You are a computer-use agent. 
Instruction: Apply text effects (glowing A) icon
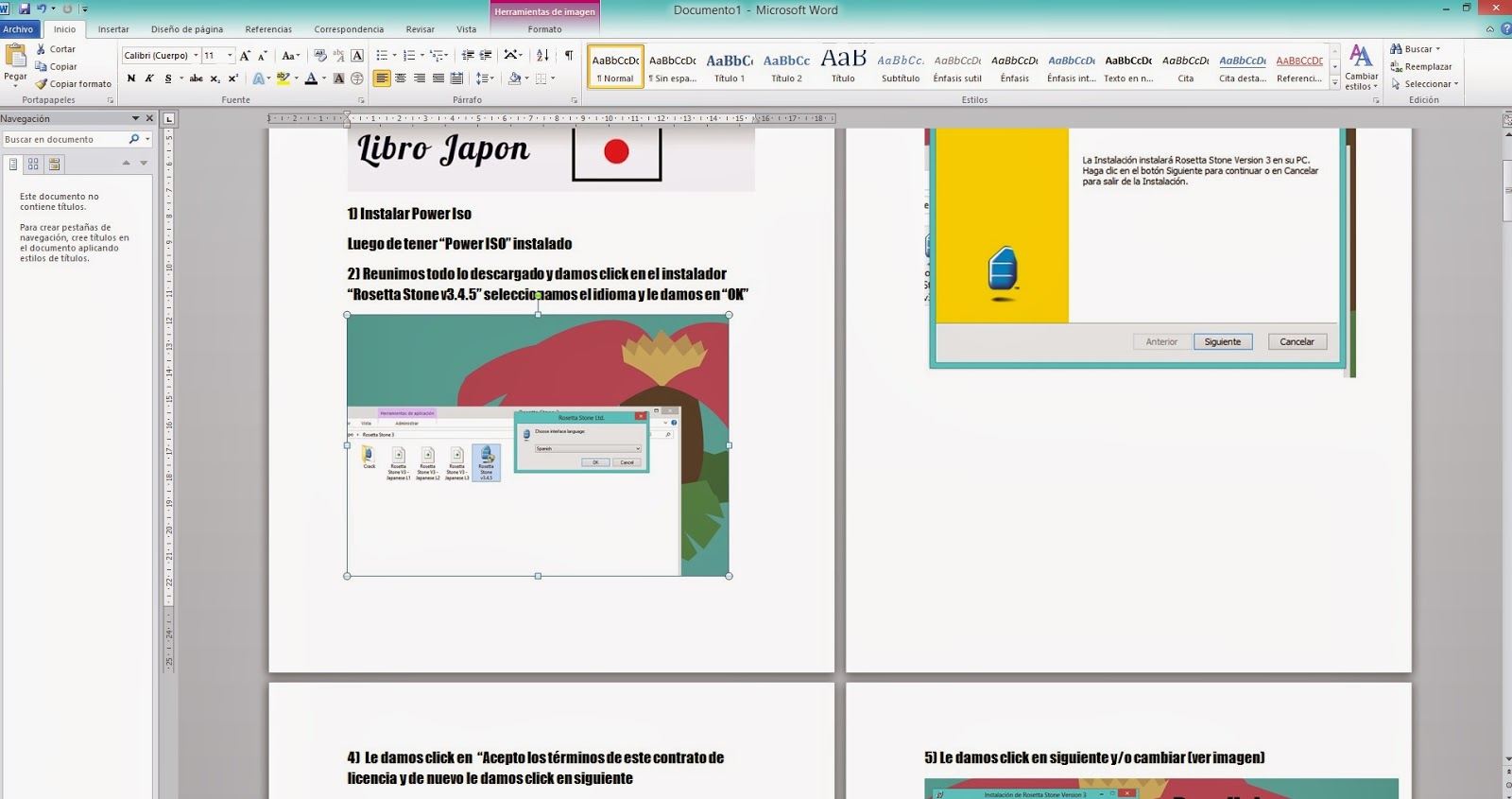(258, 78)
